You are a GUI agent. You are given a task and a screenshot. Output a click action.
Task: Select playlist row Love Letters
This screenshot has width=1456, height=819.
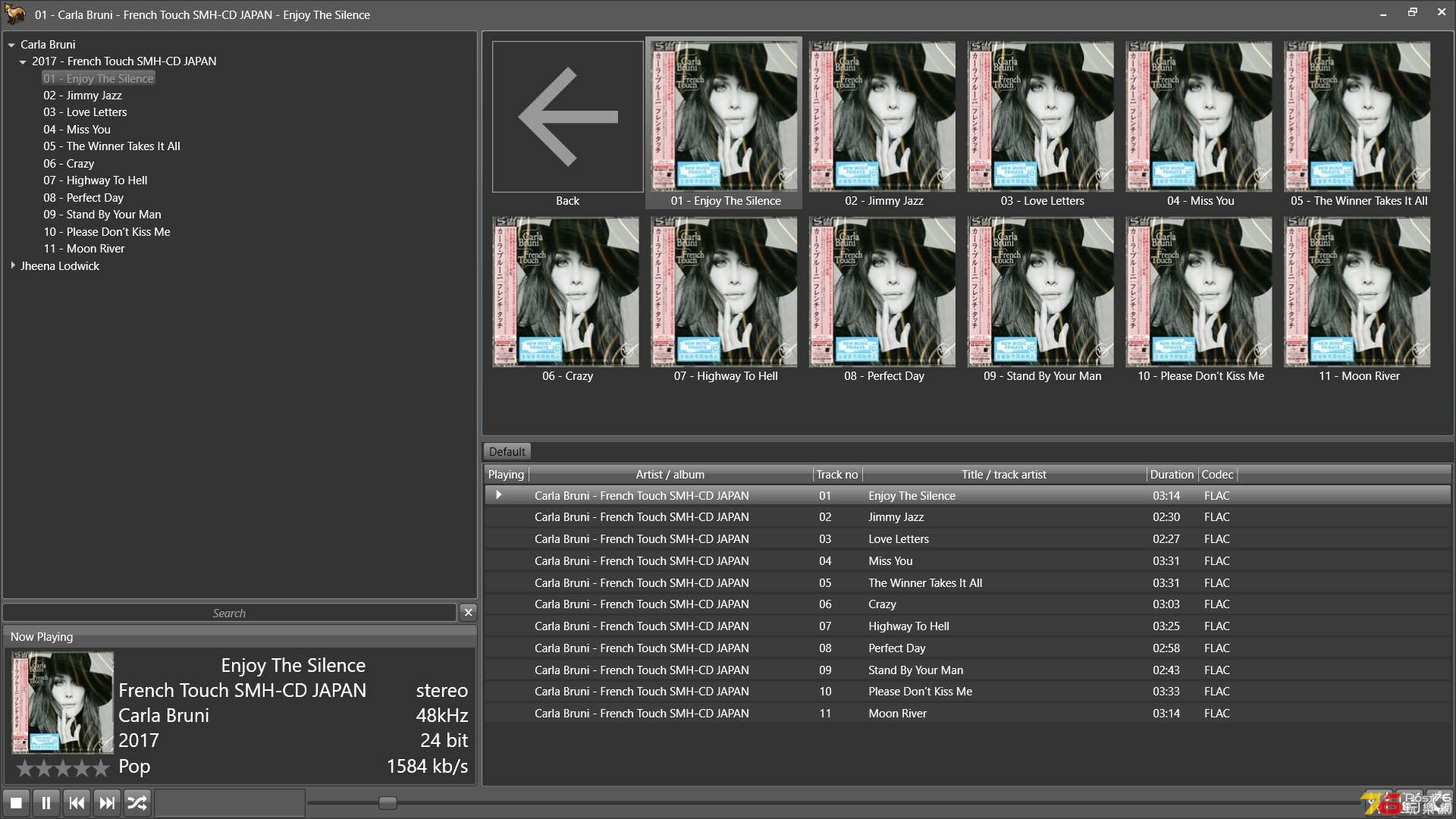pyautogui.click(x=967, y=539)
